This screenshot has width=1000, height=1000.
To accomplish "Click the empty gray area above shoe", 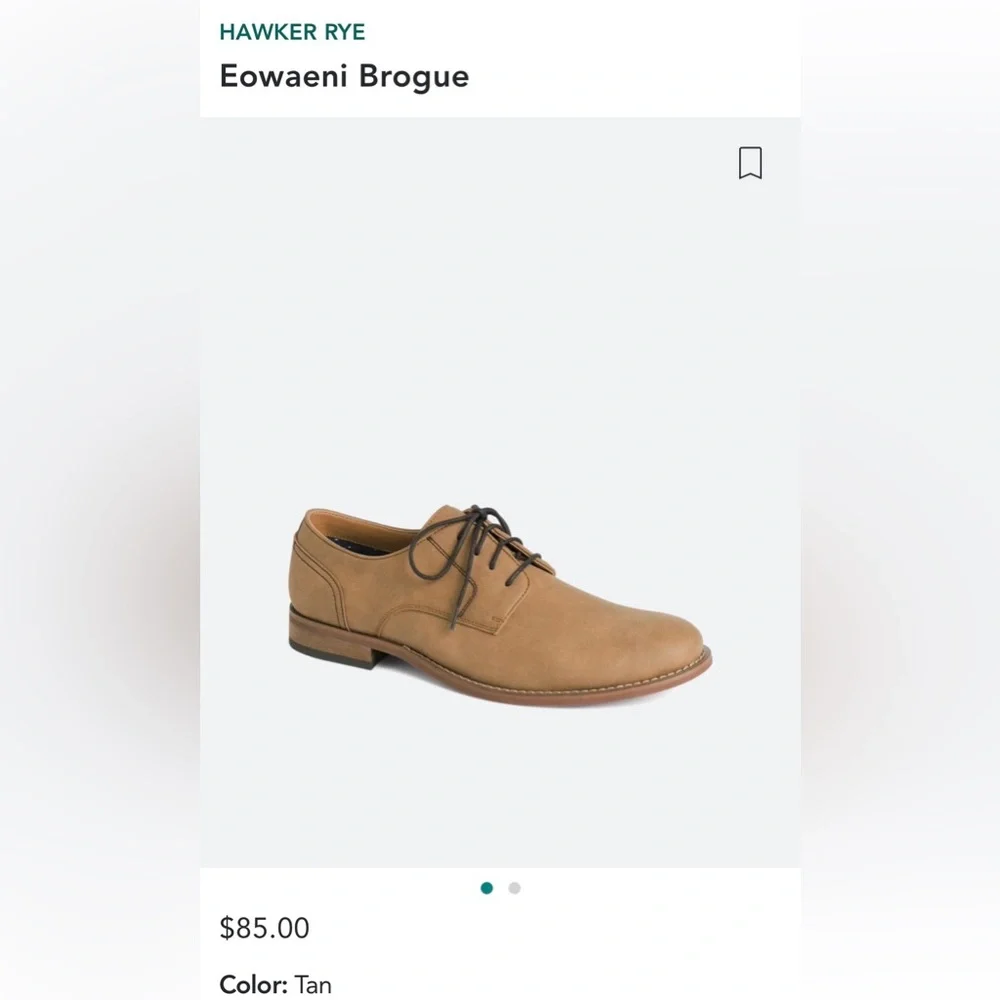I will pos(500,300).
